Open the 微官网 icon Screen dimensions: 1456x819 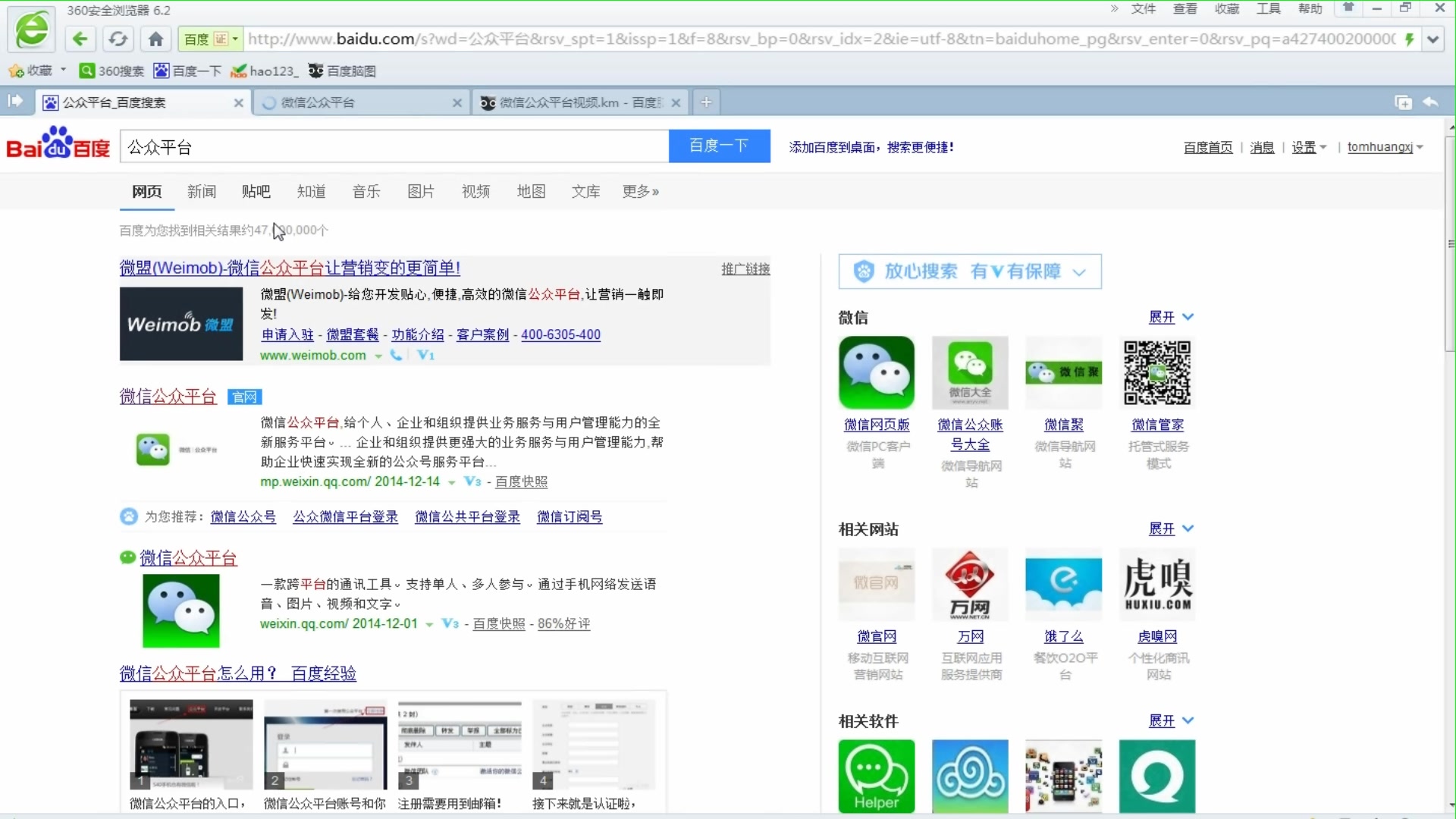click(877, 585)
